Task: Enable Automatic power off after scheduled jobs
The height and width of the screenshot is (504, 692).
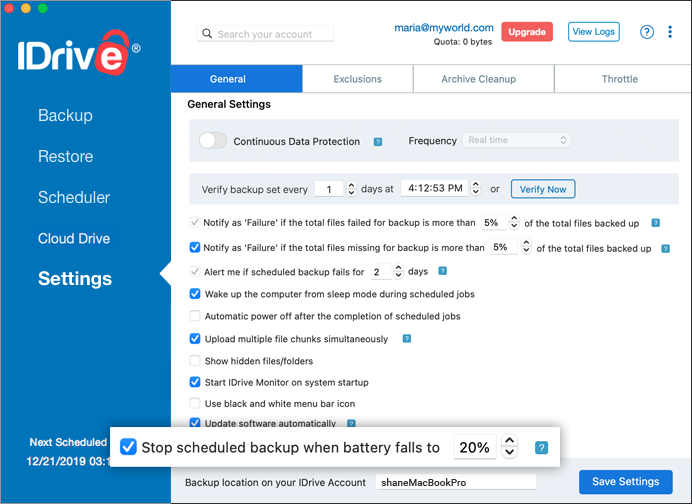Action: 195,316
